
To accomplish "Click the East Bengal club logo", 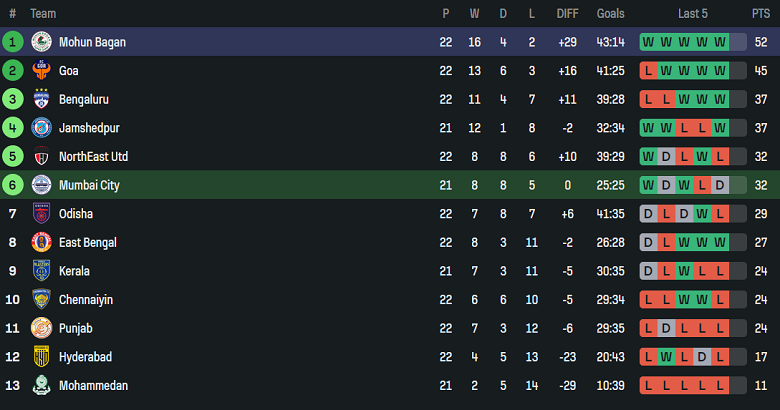I will click(41, 242).
